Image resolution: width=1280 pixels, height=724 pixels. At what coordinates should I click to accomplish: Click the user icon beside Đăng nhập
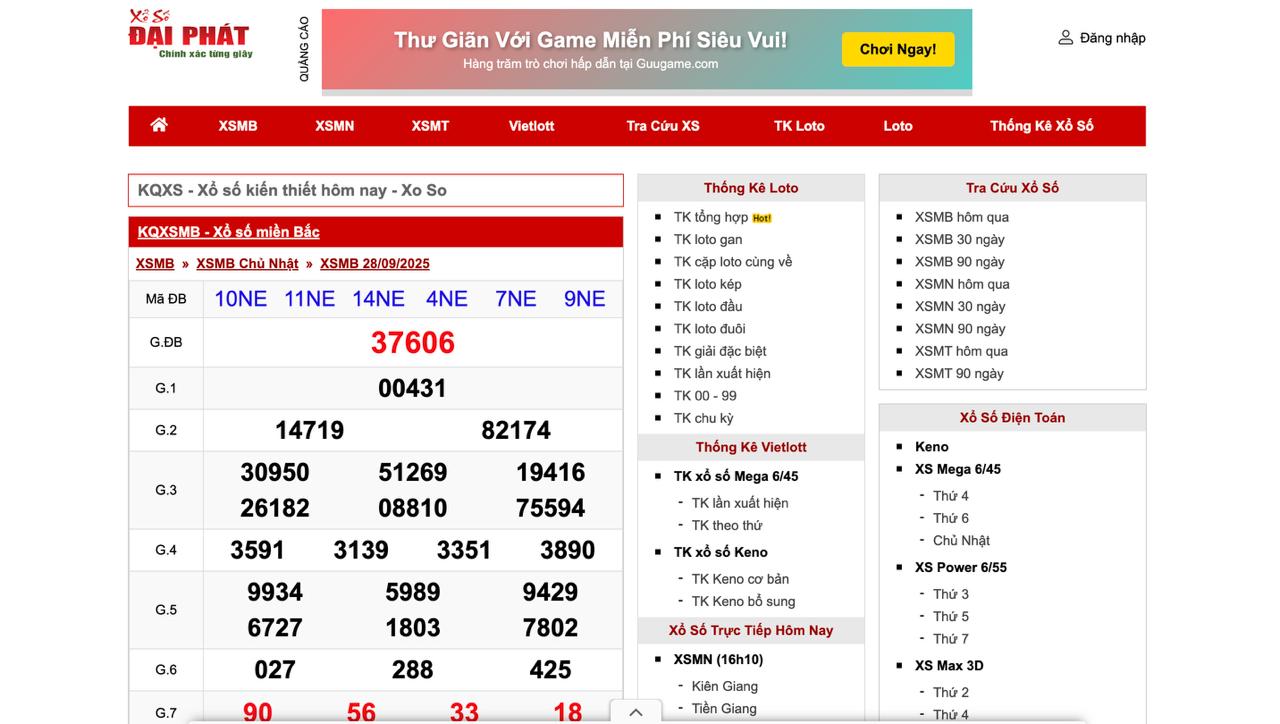[1065, 38]
